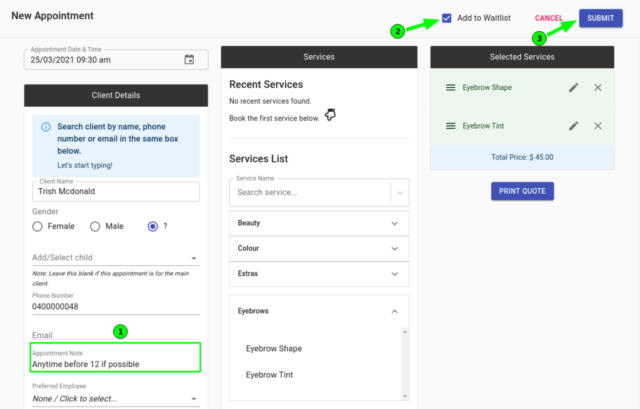The width and height of the screenshot is (640, 409).
Task: Remove Eyebrow Tint from selected services
Action: [598, 126]
